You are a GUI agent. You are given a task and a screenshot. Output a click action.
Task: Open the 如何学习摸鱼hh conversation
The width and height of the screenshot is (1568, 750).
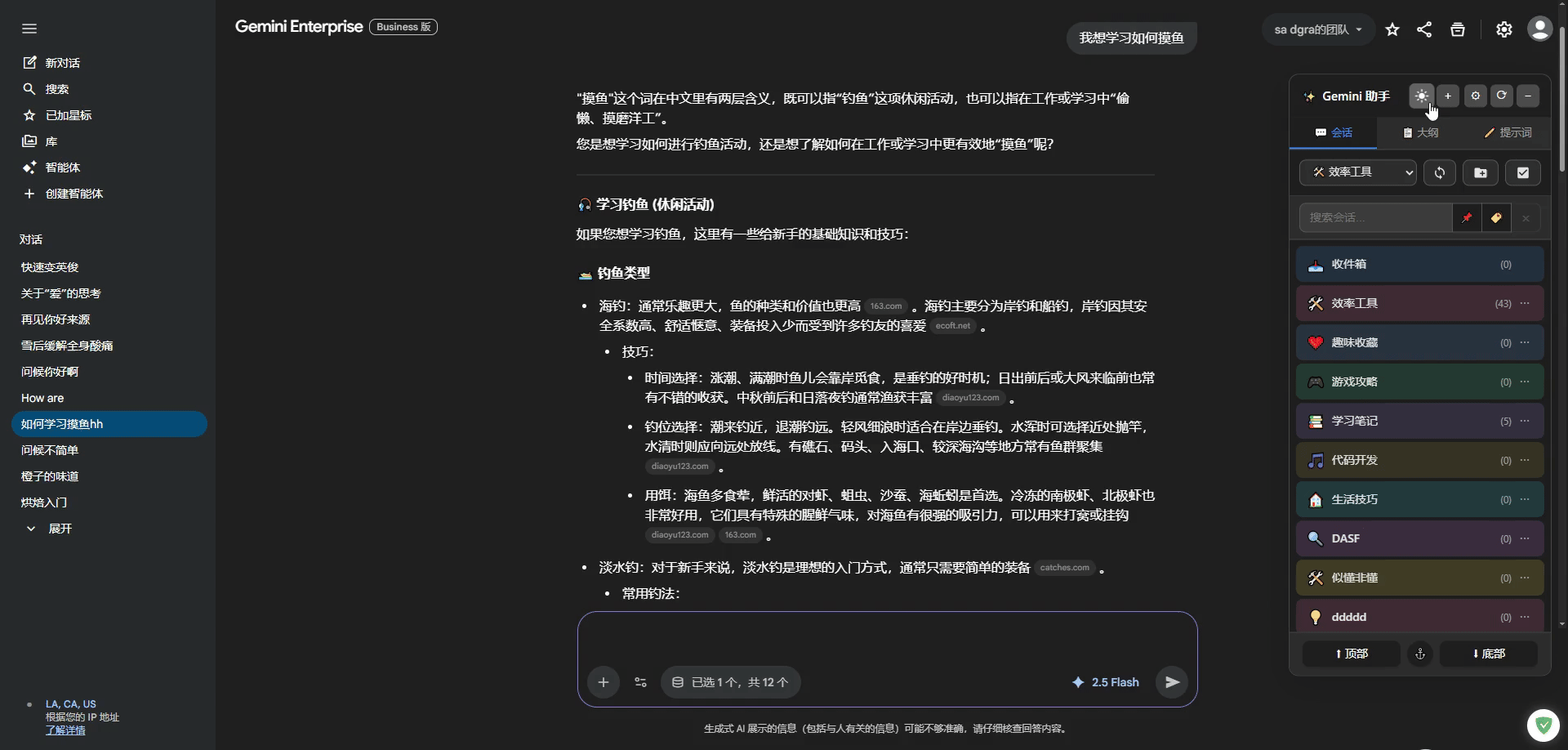click(109, 424)
